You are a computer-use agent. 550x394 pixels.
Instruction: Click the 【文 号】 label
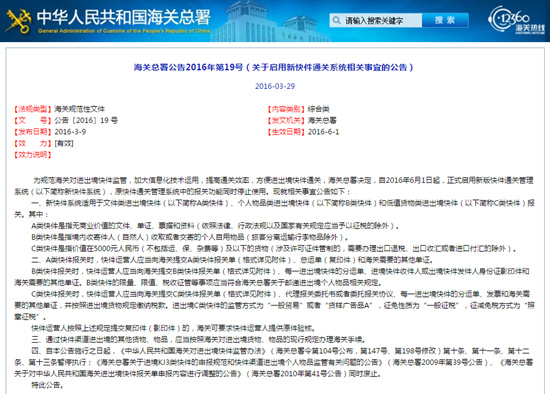click(x=33, y=120)
